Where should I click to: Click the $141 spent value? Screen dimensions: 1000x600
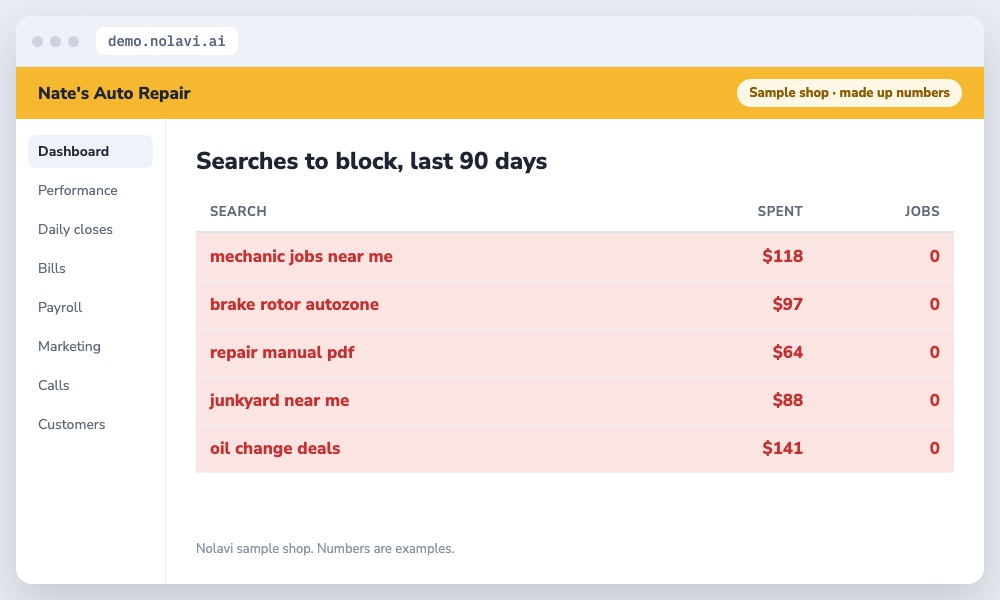pos(783,448)
